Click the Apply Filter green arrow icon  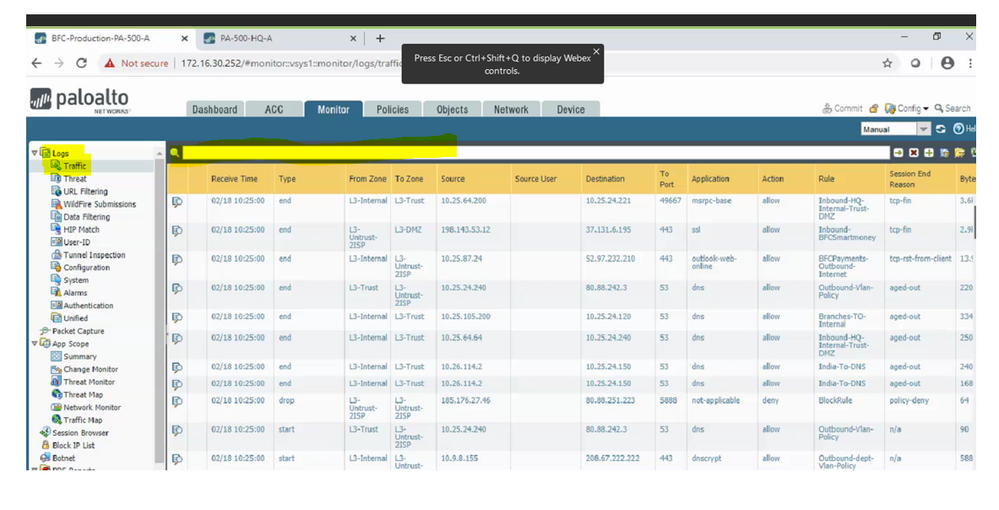898,153
